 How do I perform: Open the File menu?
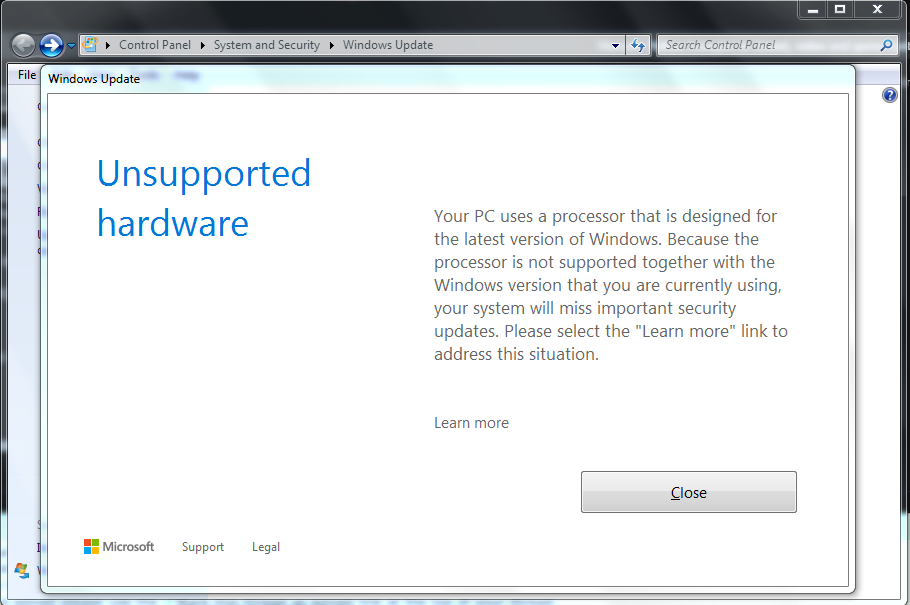[27, 75]
